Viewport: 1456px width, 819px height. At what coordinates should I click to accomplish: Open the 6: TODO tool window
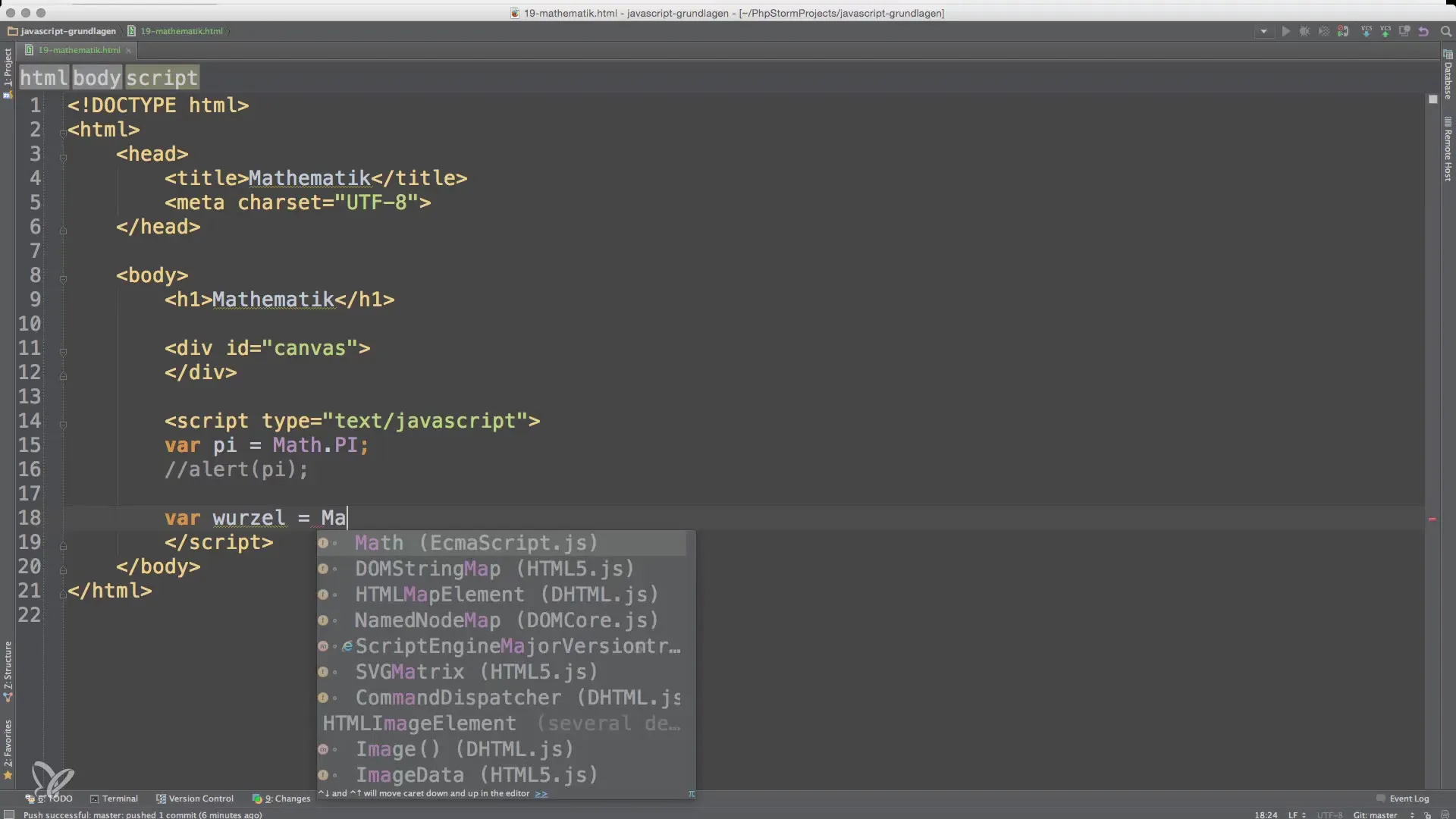point(49,799)
